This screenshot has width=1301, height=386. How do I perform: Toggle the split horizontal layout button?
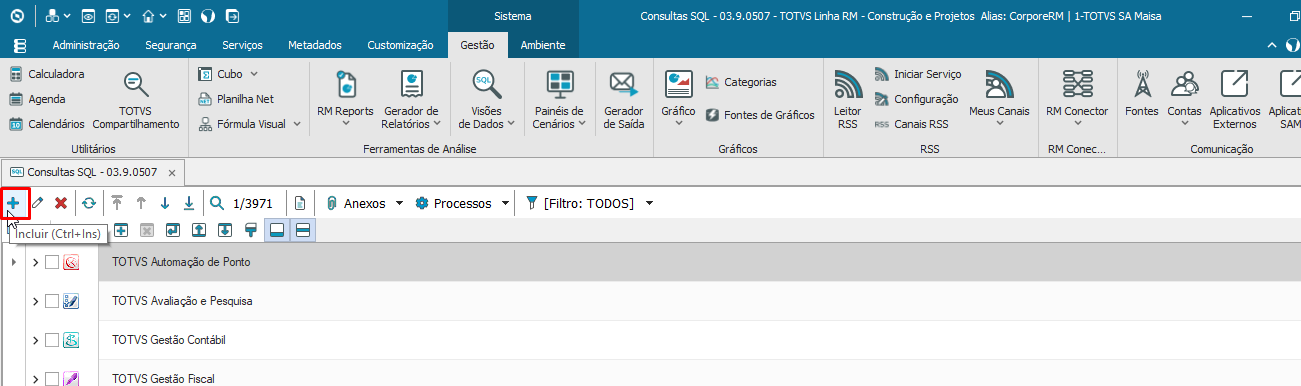point(303,230)
